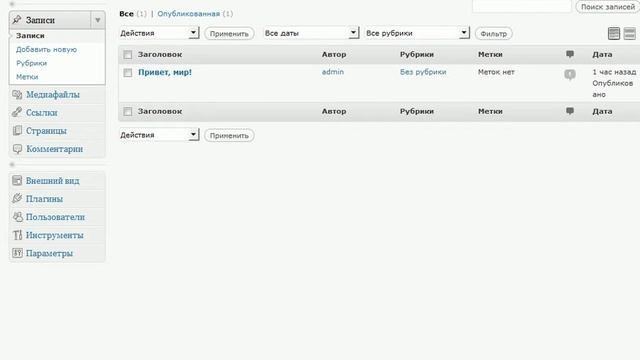Viewport: 640px width, 360px height.
Task: Go to Комментарии menu section
Action: coord(54,149)
